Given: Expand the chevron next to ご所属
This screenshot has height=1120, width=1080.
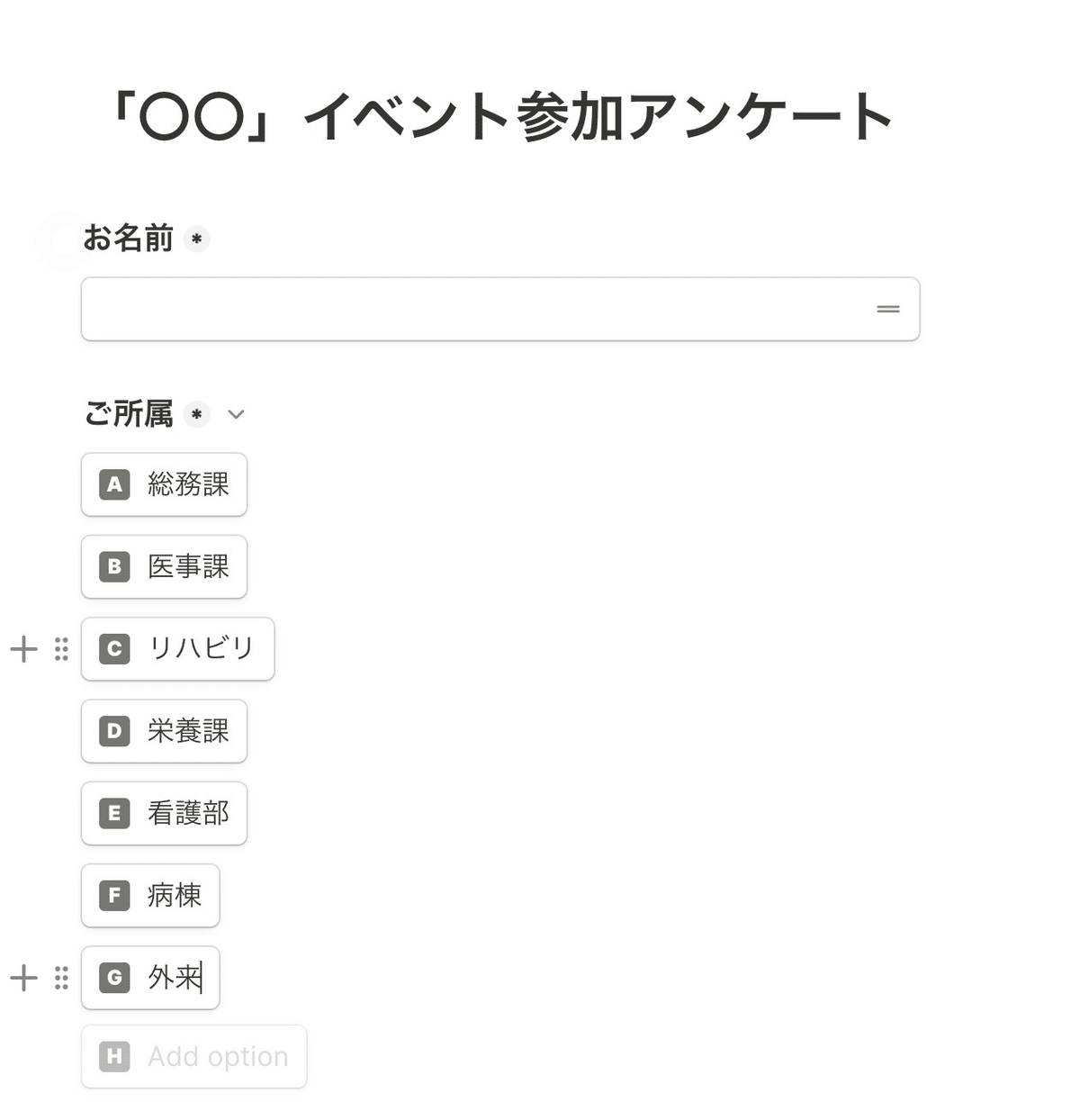Looking at the screenshot, I should coord(236,414).
